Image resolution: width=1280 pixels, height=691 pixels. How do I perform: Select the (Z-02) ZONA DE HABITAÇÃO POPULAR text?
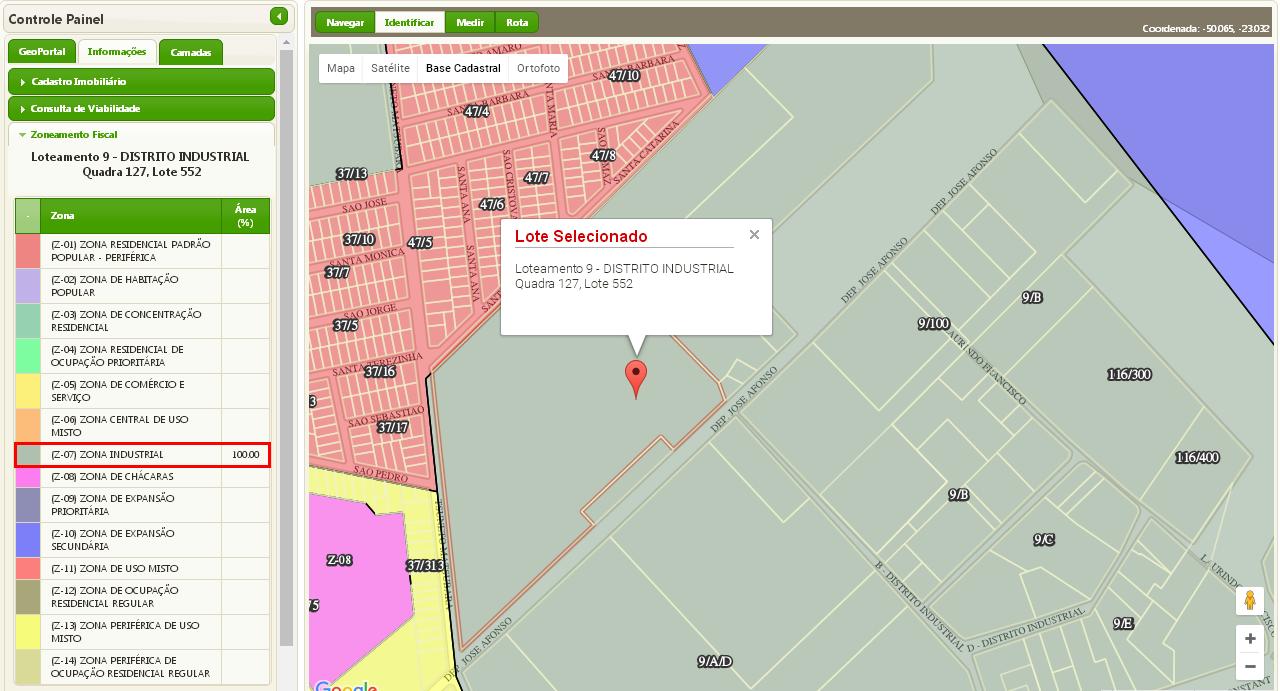pos(115,286)
